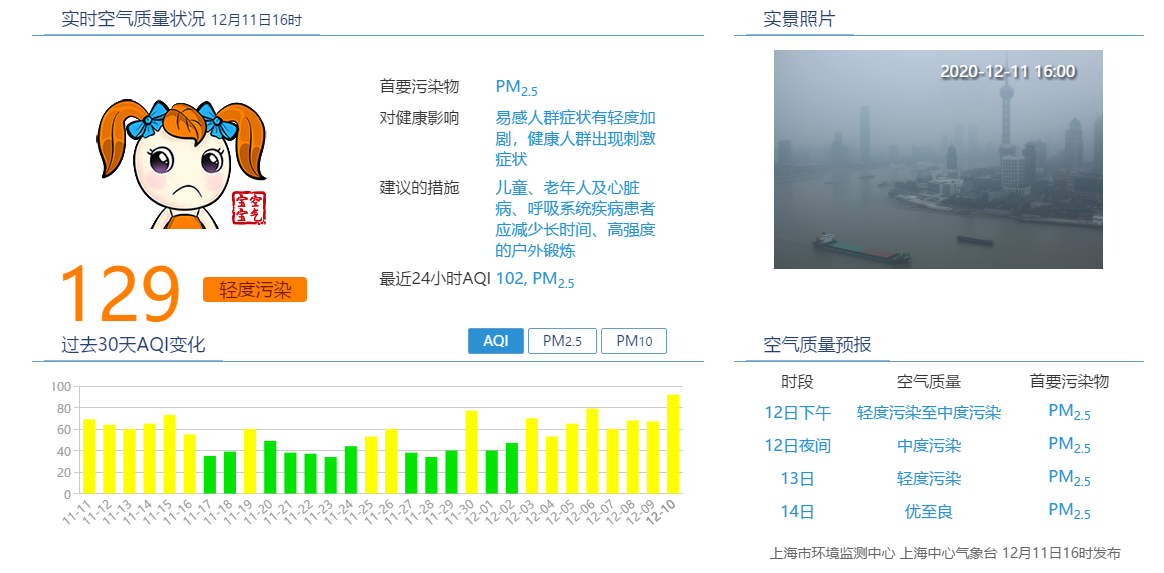Click the 11-23 green bar
This screenshot has height=573, width=1164.
[x=330, y=475]
